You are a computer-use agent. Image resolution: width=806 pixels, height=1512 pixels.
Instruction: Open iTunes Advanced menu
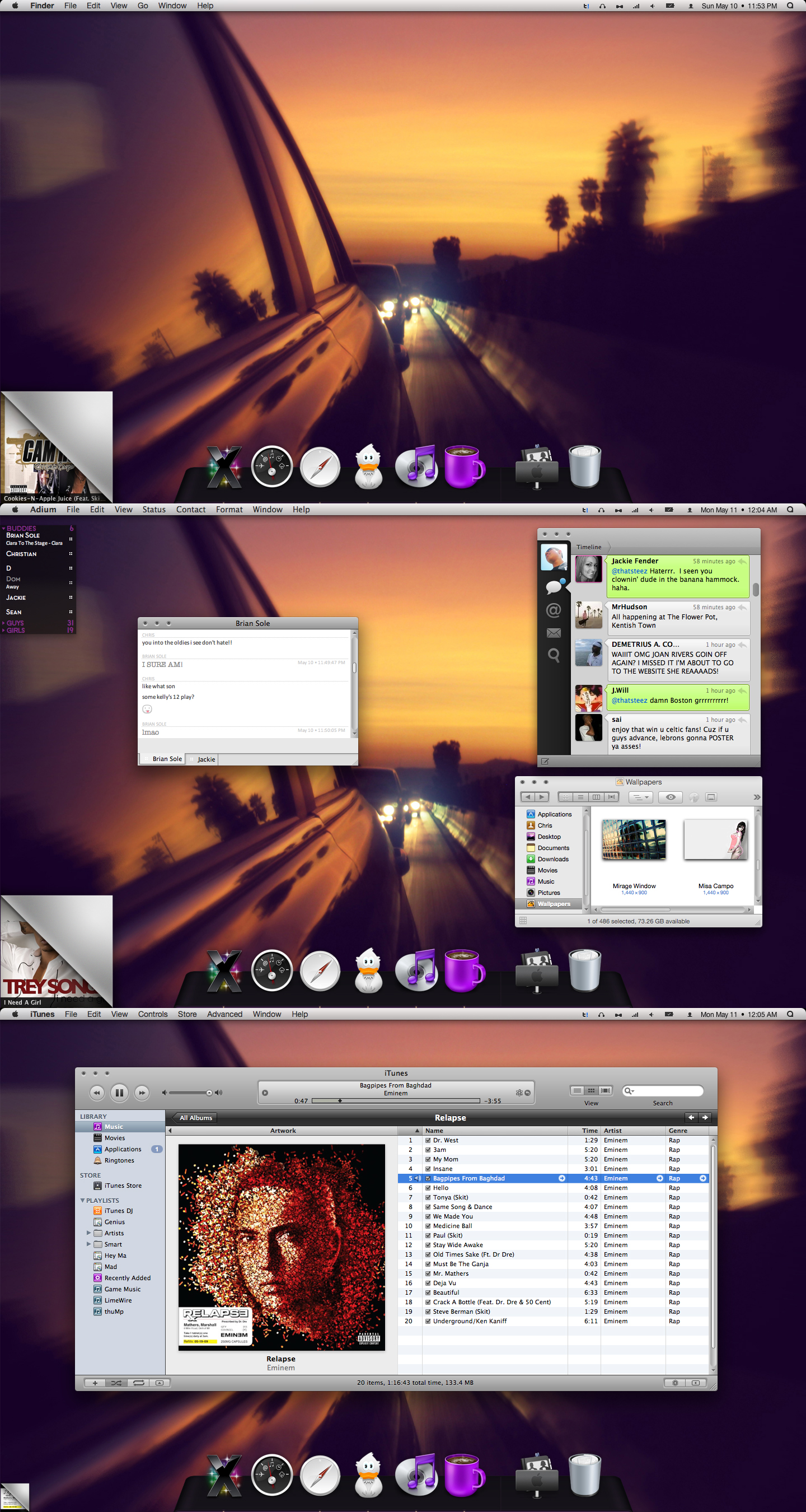224,1014
